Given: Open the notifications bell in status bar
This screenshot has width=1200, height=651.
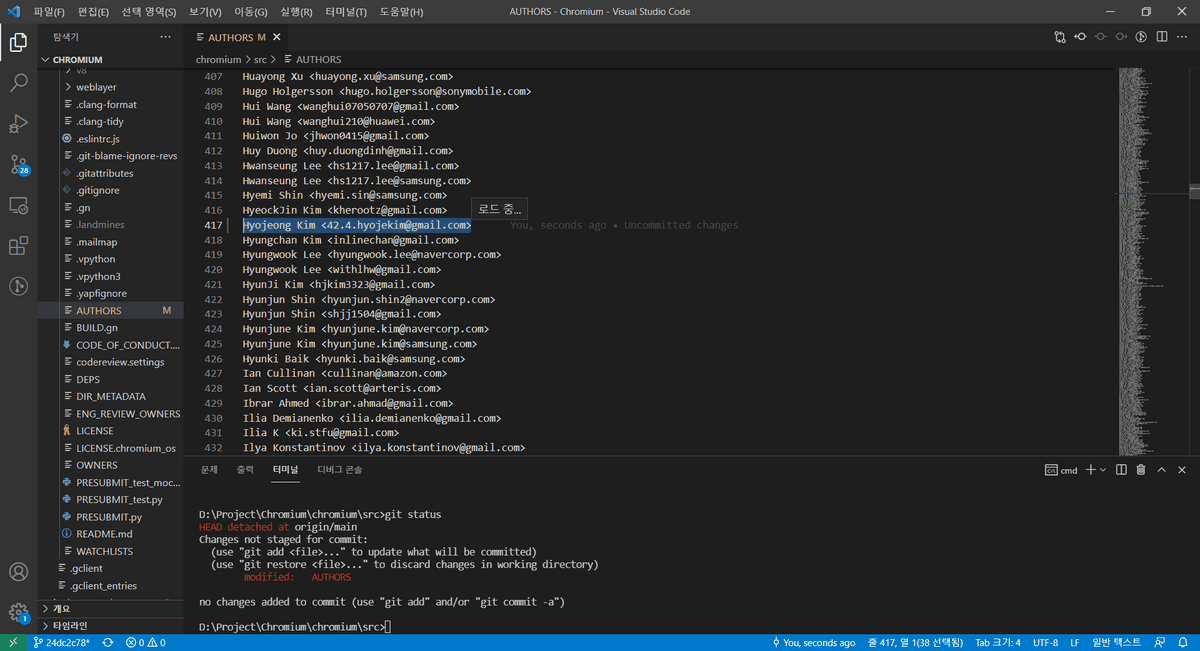Looking at the screenshot, I should [1183, 642].
